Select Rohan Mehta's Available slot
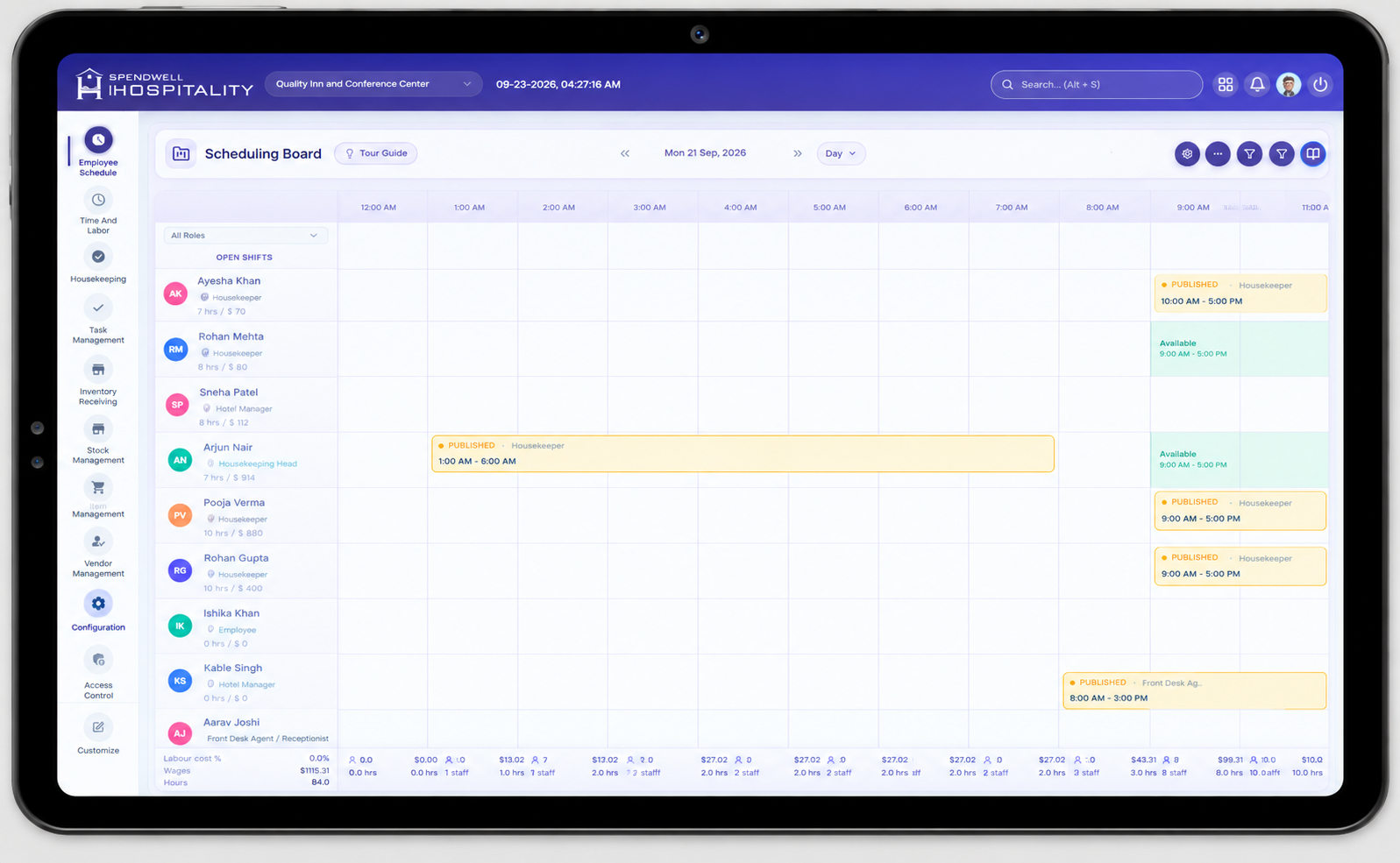This screenshot has width=1400, height=863. (x=1239, y=349)
